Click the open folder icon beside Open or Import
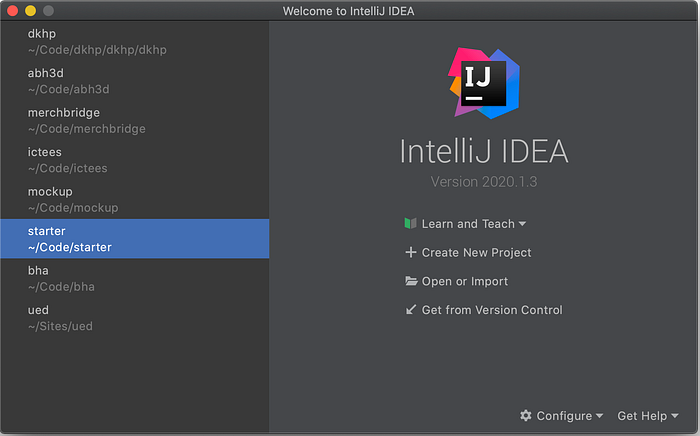Screen dimensions: 700x436 411,281
